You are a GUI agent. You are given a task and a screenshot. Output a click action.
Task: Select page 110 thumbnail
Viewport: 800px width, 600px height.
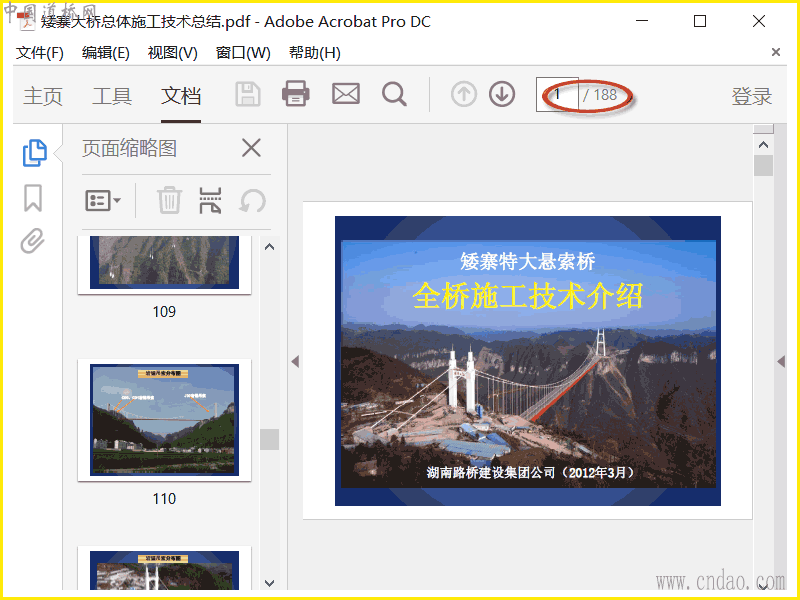click(x=164, y=420)
